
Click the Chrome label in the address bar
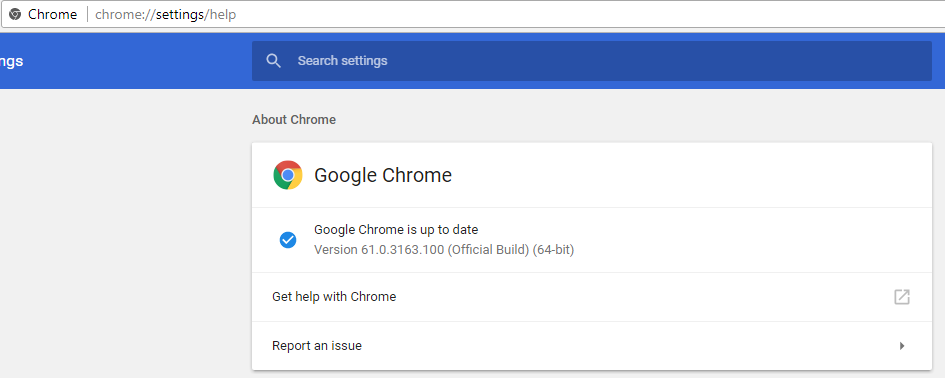[52, 14]
